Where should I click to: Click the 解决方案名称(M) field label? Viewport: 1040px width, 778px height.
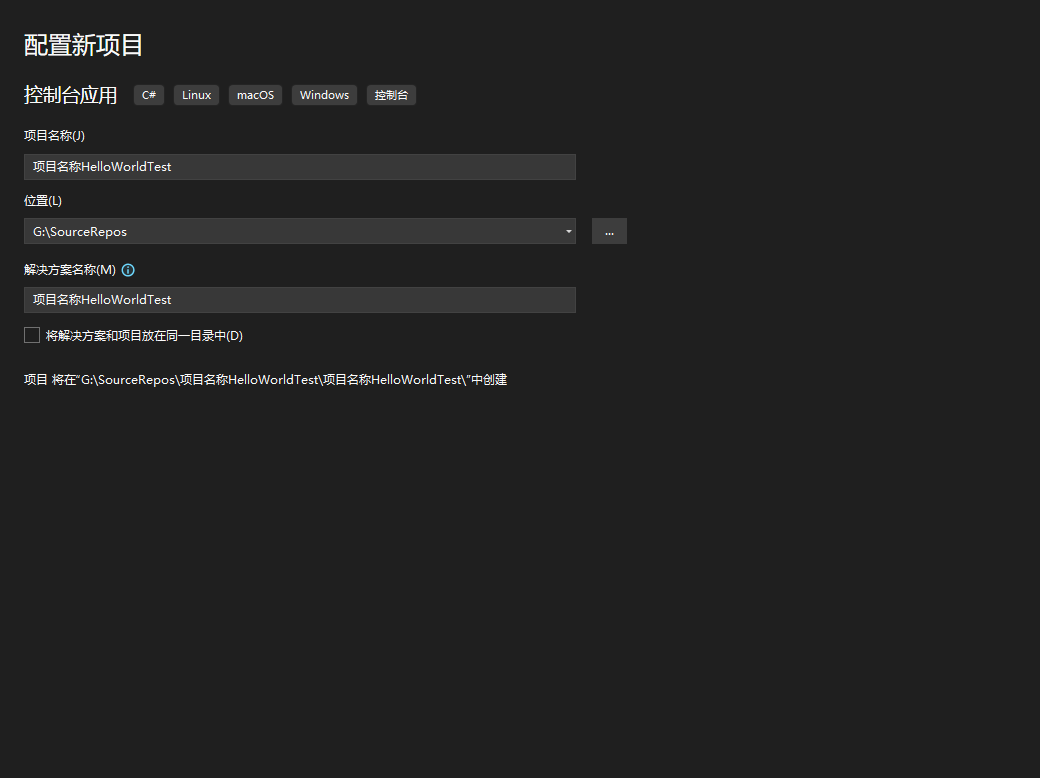pos(70,270)
